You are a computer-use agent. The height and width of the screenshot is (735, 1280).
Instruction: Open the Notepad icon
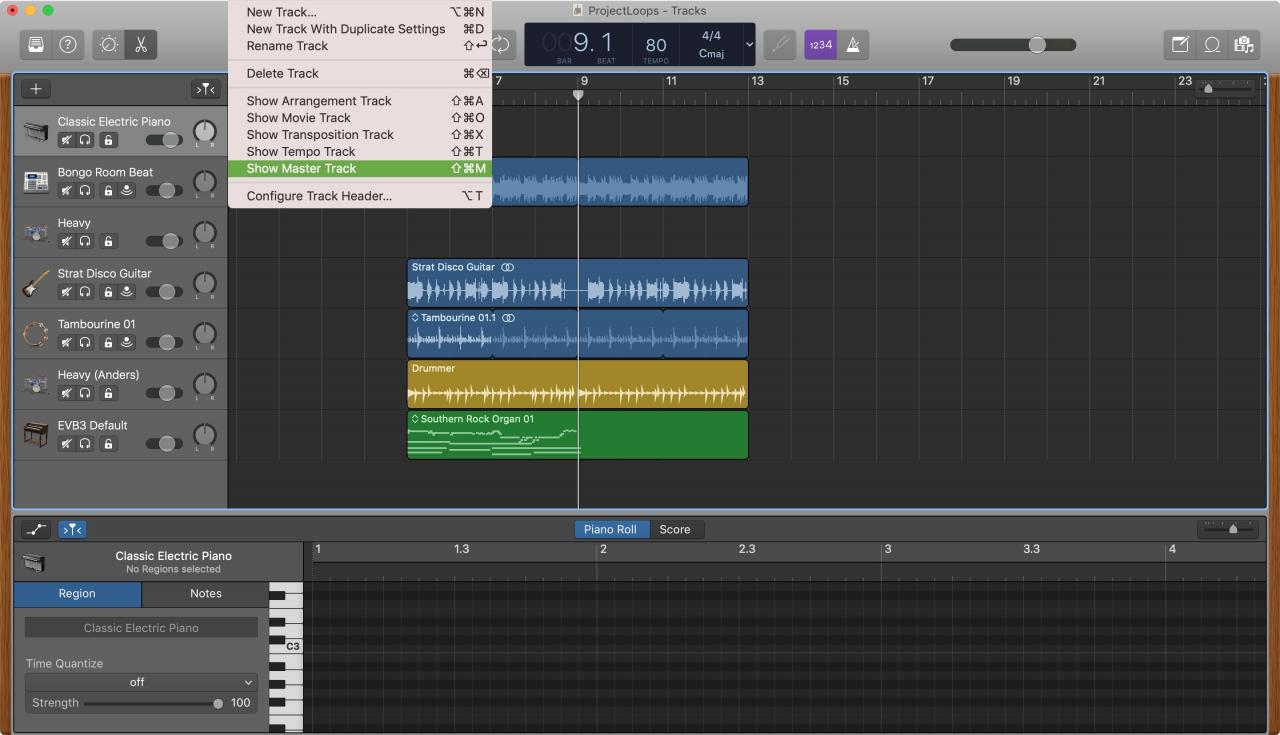[1180, 45]
